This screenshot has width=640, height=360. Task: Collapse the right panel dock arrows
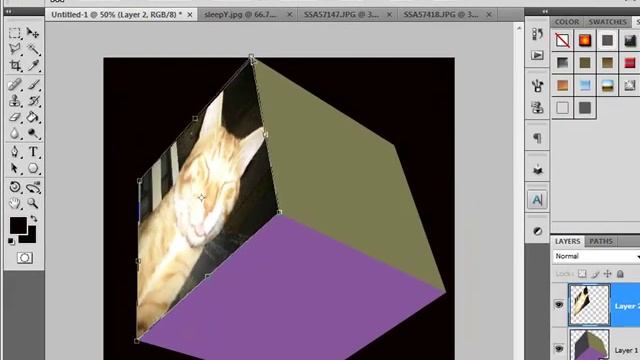[545, 12]
